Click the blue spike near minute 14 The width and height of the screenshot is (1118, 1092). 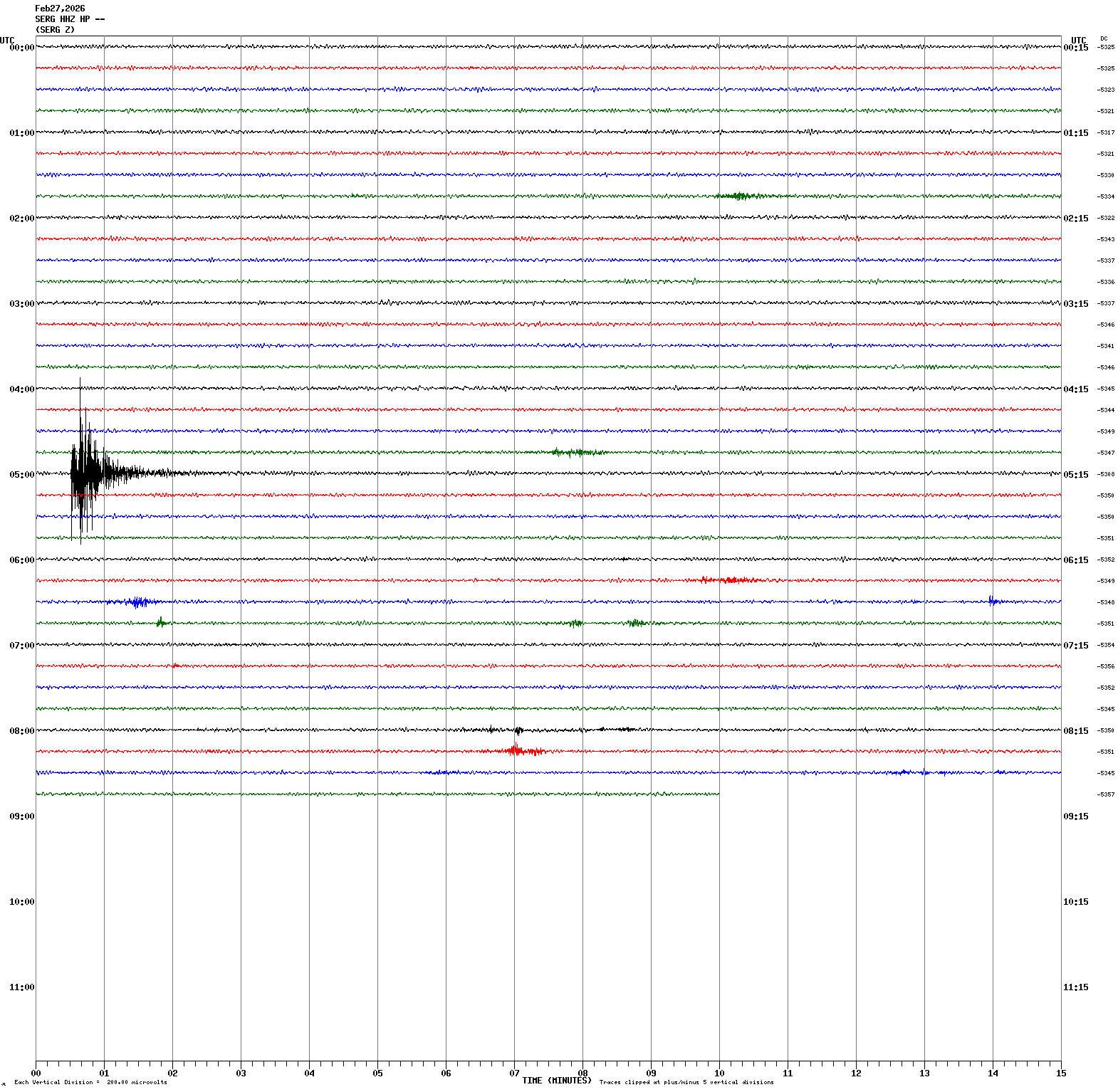point(991,601)
